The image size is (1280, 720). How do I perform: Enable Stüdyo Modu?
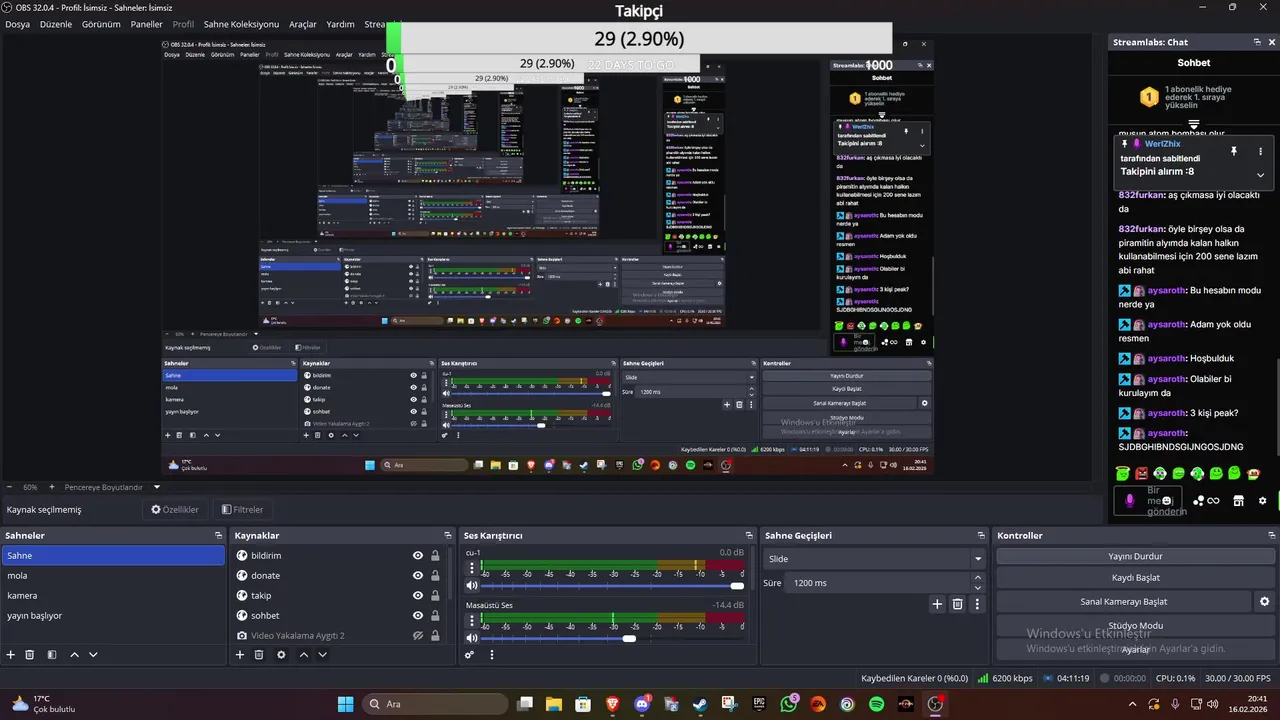[1135, 625]
